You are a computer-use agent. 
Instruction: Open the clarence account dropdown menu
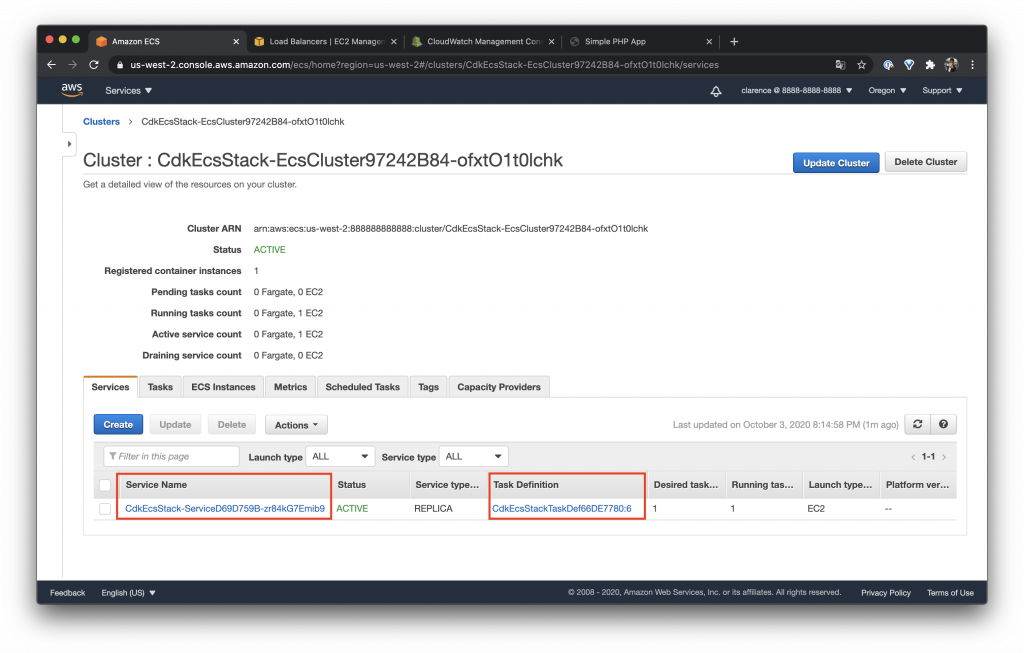[797, 91]
